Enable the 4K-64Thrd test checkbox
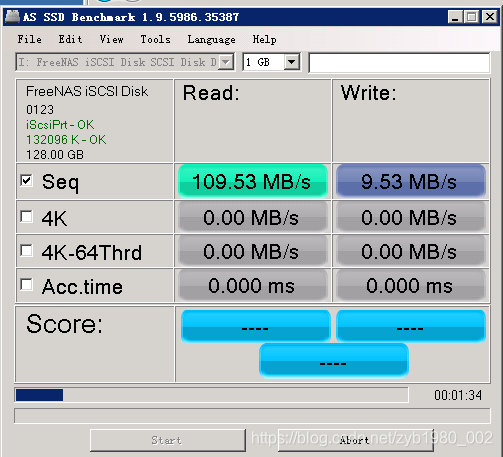The image size is (503, 457). [26, 250]
